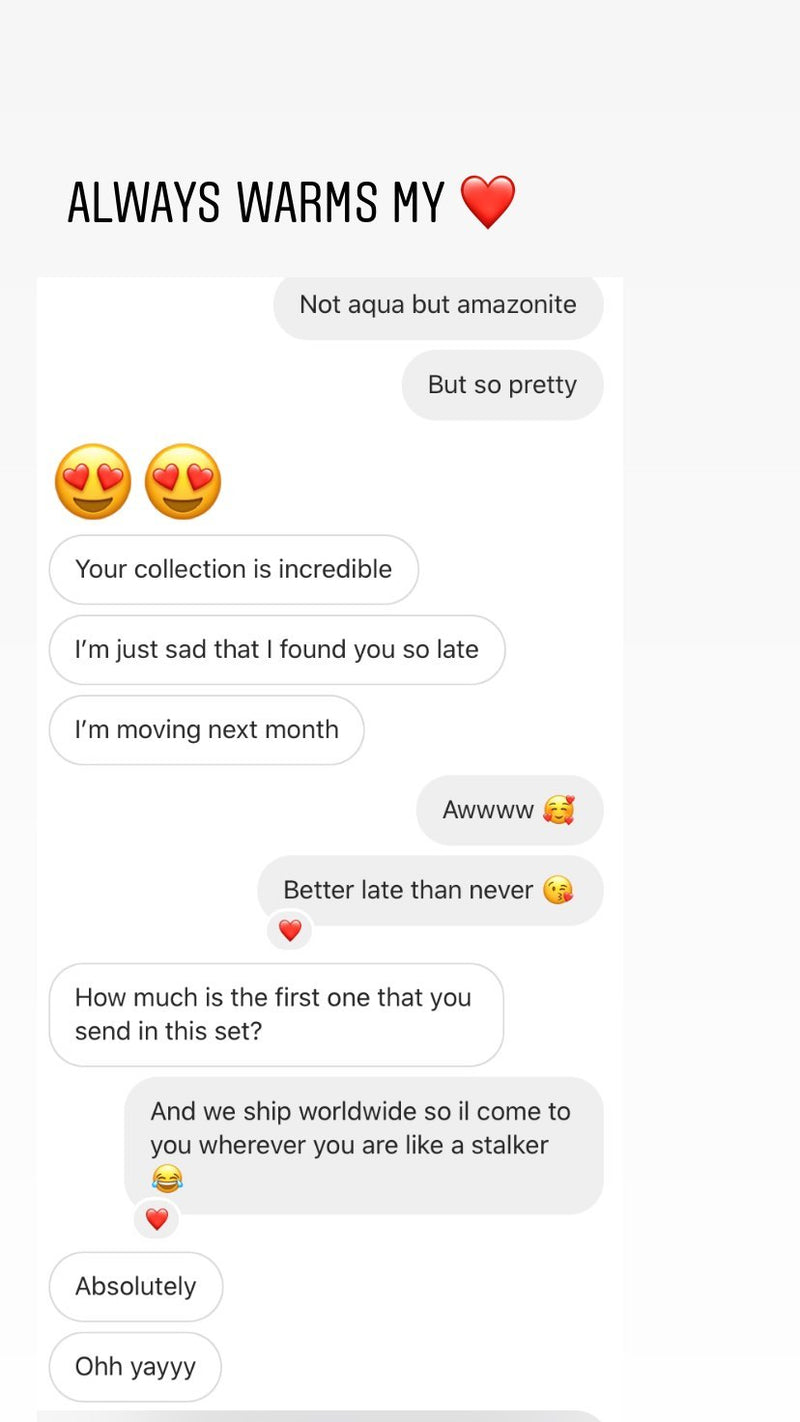Select the "I'm just sad that I found you so late" bubble

pyautogui.click(x=276, y=649)
